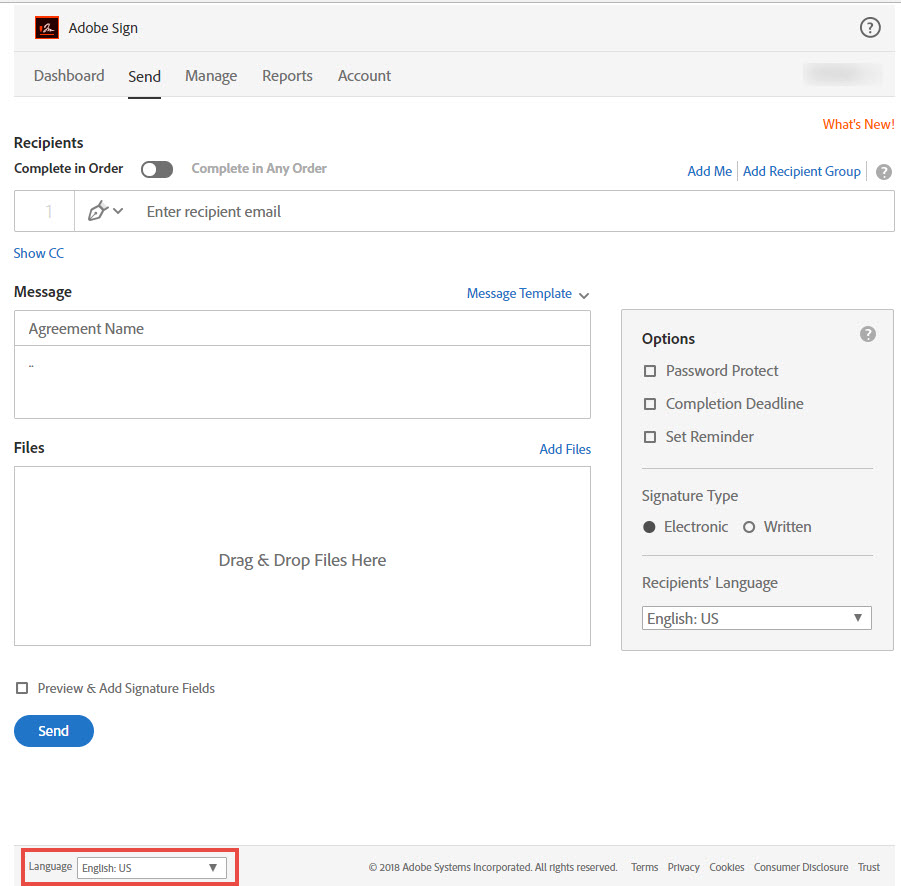Click the Add Files link
The height and width of the screenshot is (886, 901).
click(565, 449)
